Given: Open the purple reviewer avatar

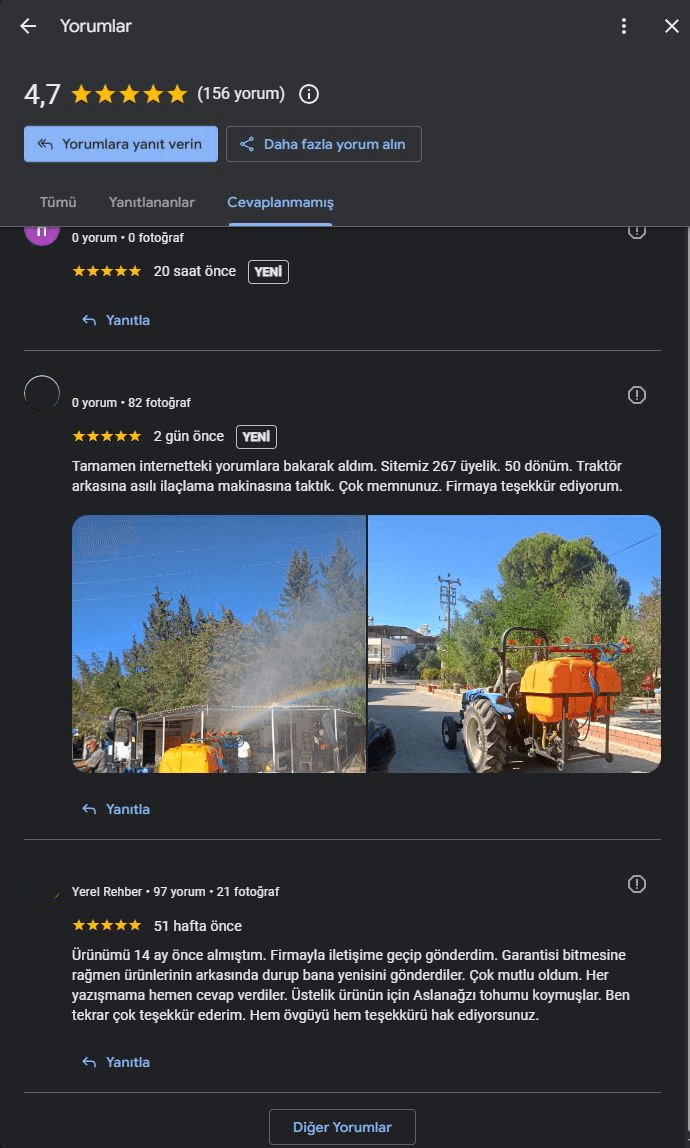Looking at the screenshot, I should [x=42, y=234].
